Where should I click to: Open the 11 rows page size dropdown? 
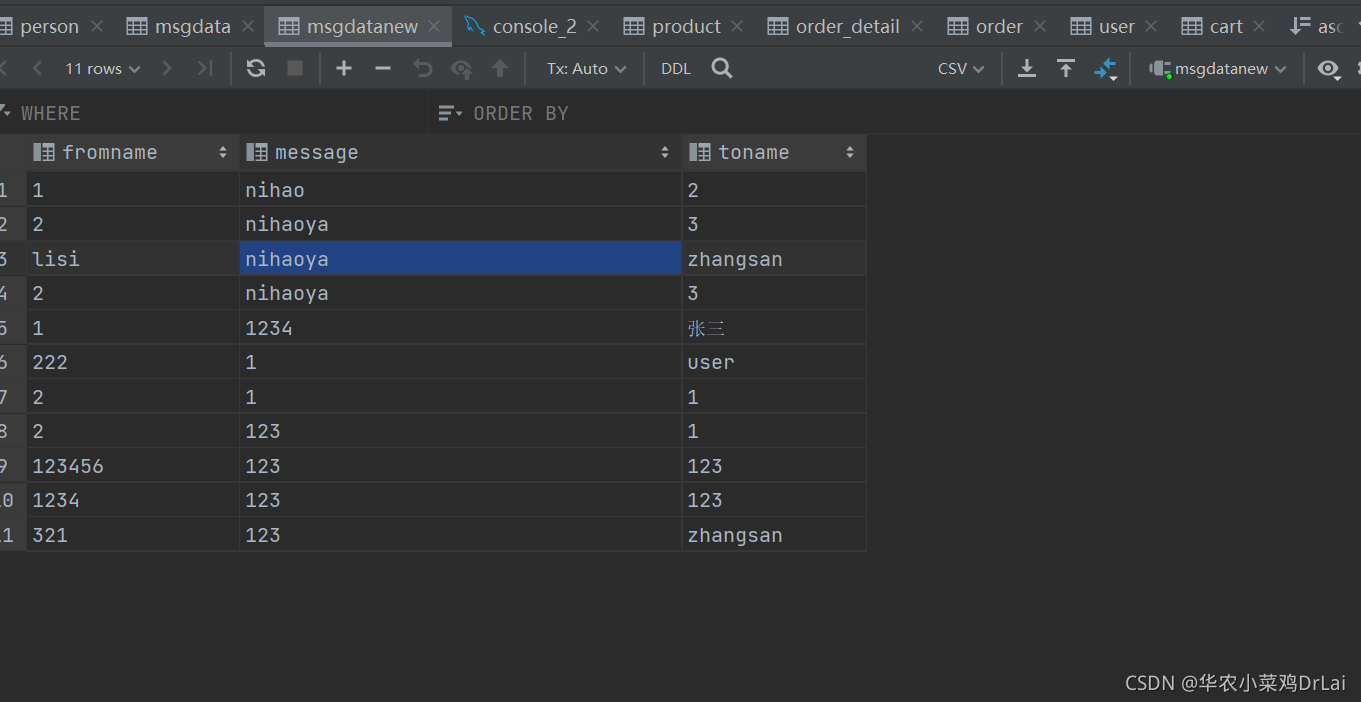tap(103, 68)
